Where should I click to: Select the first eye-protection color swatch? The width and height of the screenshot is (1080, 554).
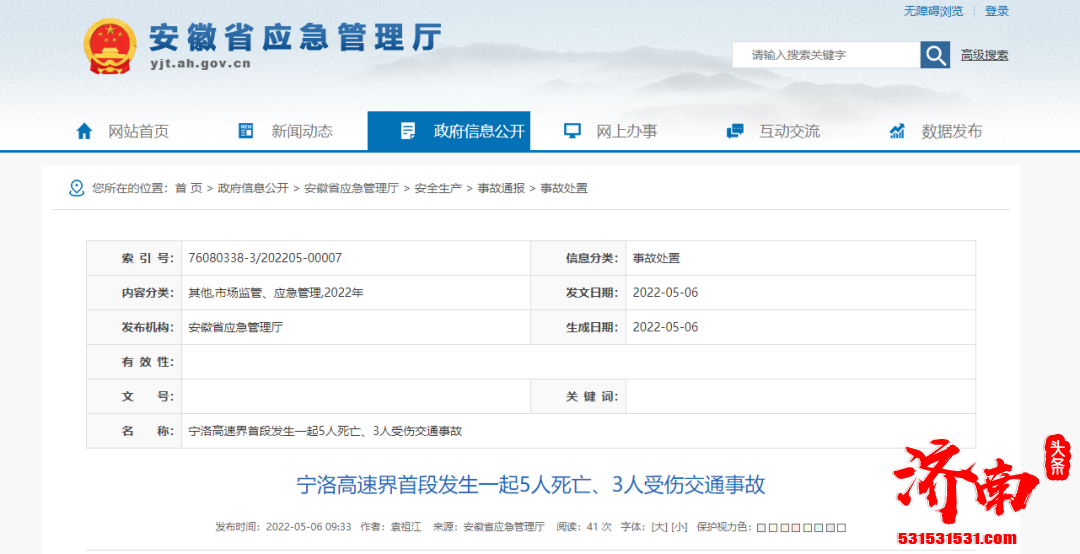[x=761, y=528]
